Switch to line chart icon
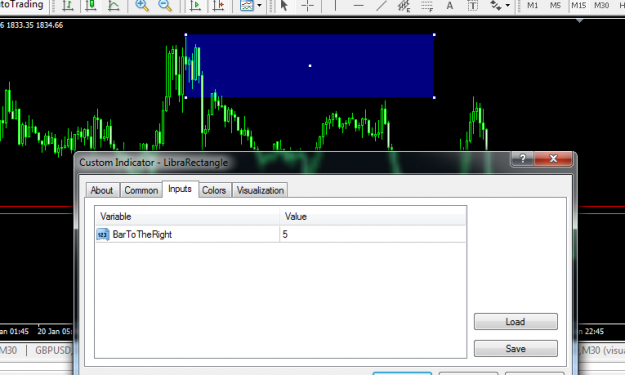Viewport: 625px width, 375px height. [114, 6]
